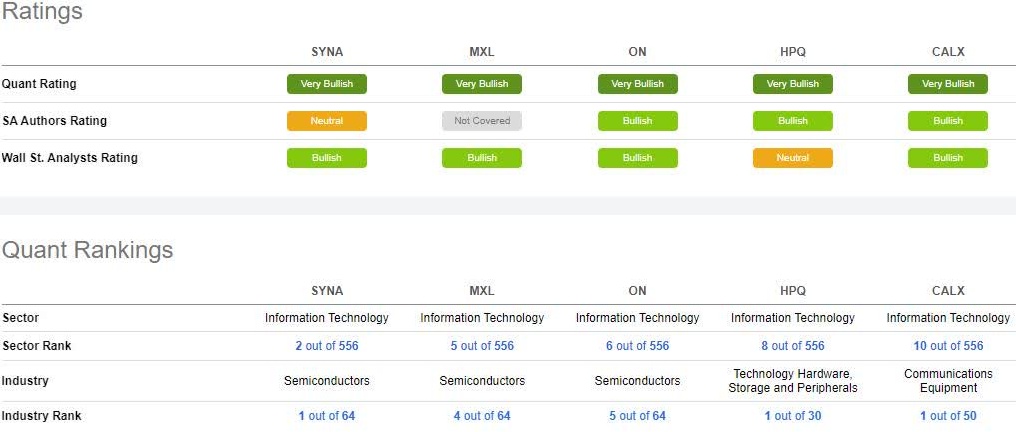
Task: Click HPQ's Technology Hardware, Storage and Peripherals industry
Action: click(792, 381)
